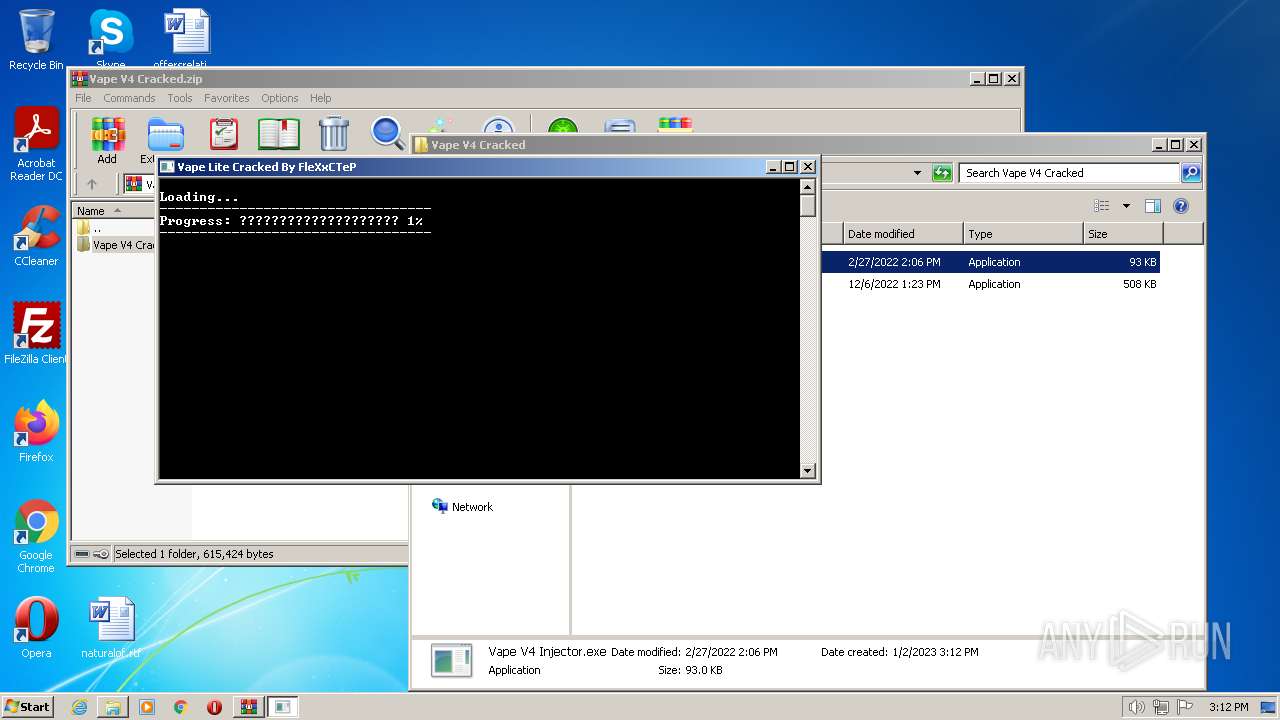1280x720 pixels.
Task: Open the naturalof.rtf desktop document
Action: [111, 628]
